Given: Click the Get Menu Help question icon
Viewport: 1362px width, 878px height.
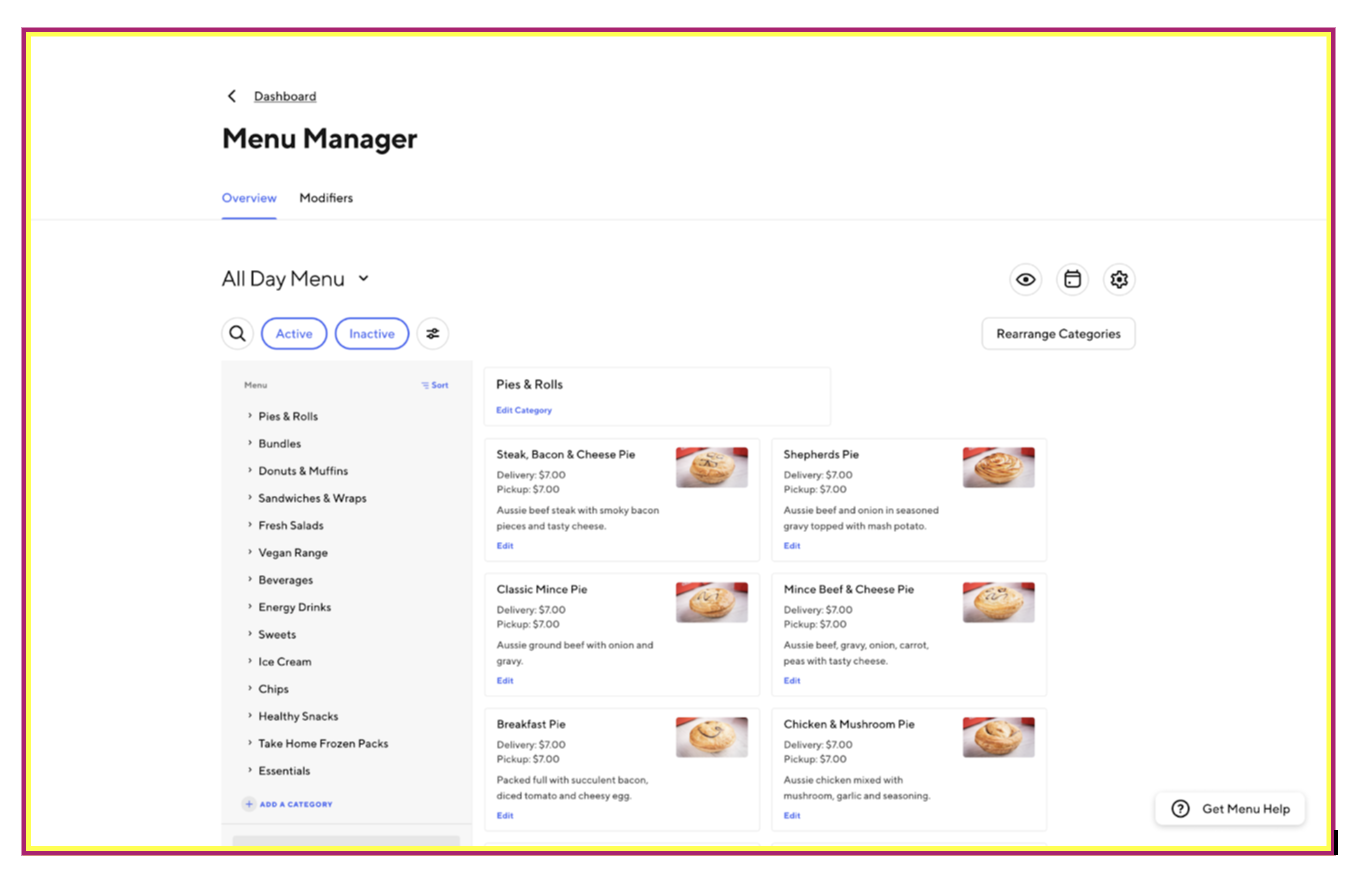Looking at the screenshot, I should [x=1180, y=809].
